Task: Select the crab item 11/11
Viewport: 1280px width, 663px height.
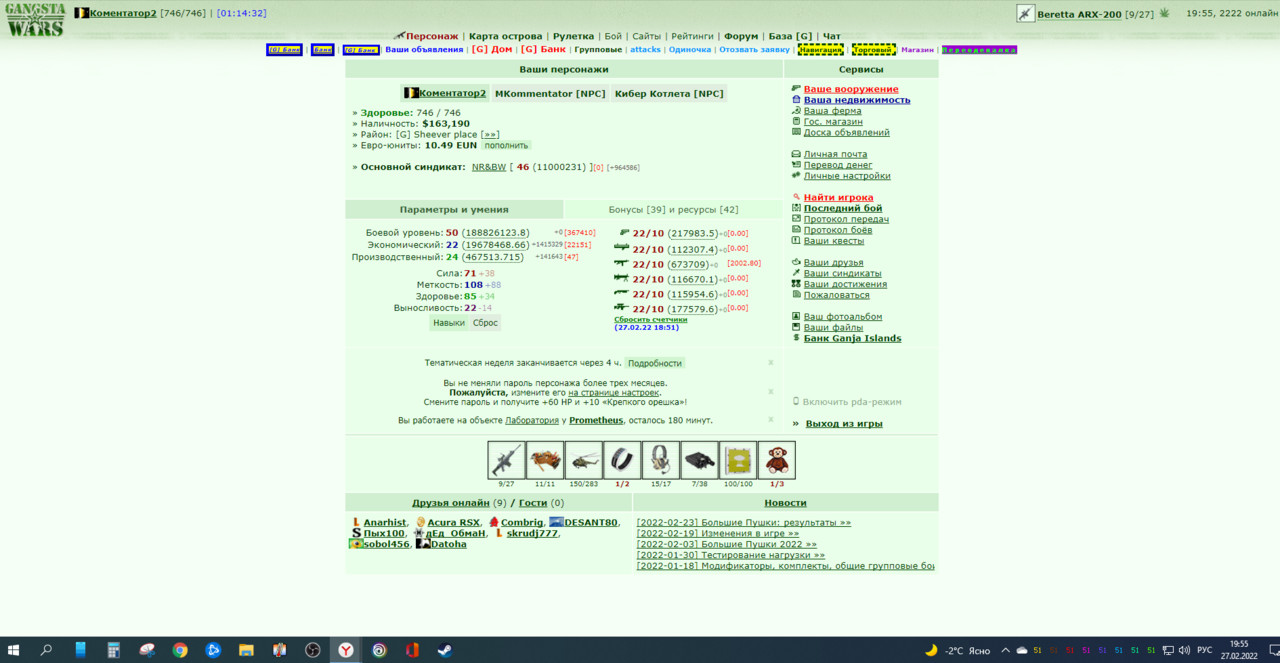Action: [545, 460]
